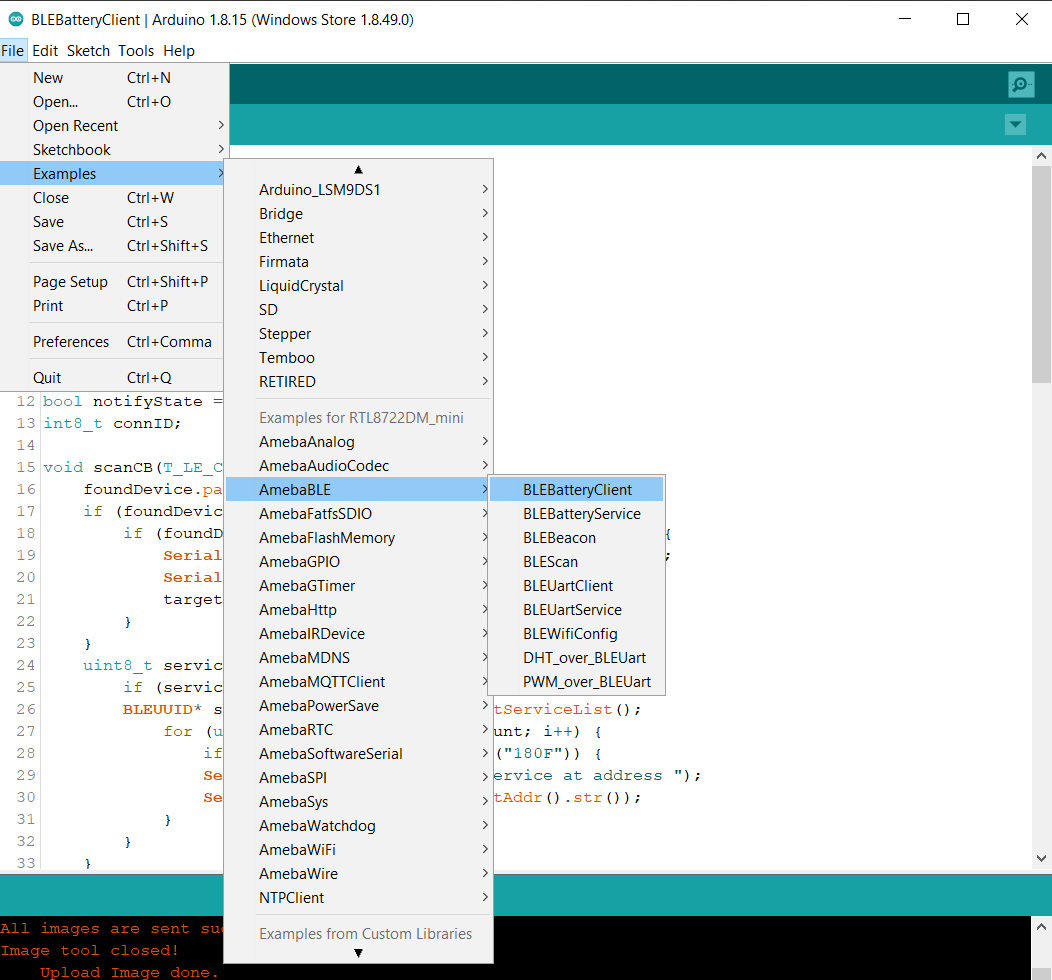Open the DHT_over_BLEUart example
This screenshot has width=1052, height=980.
pos(576,658)
